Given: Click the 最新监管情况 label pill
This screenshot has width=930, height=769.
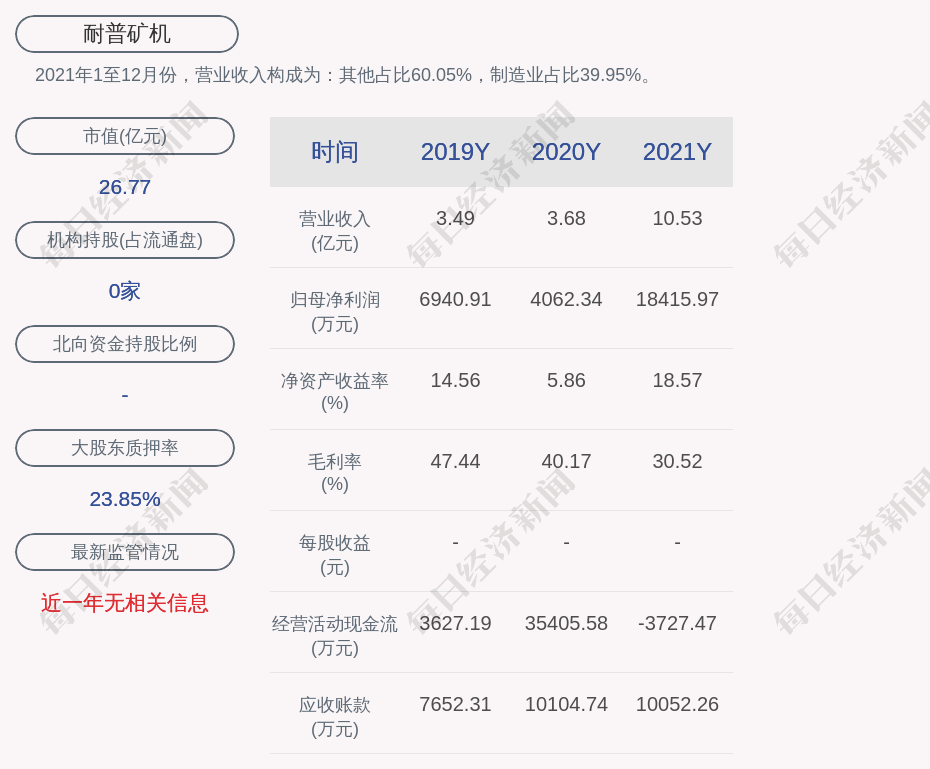Looking at the screenshot, I should [125, 552].
